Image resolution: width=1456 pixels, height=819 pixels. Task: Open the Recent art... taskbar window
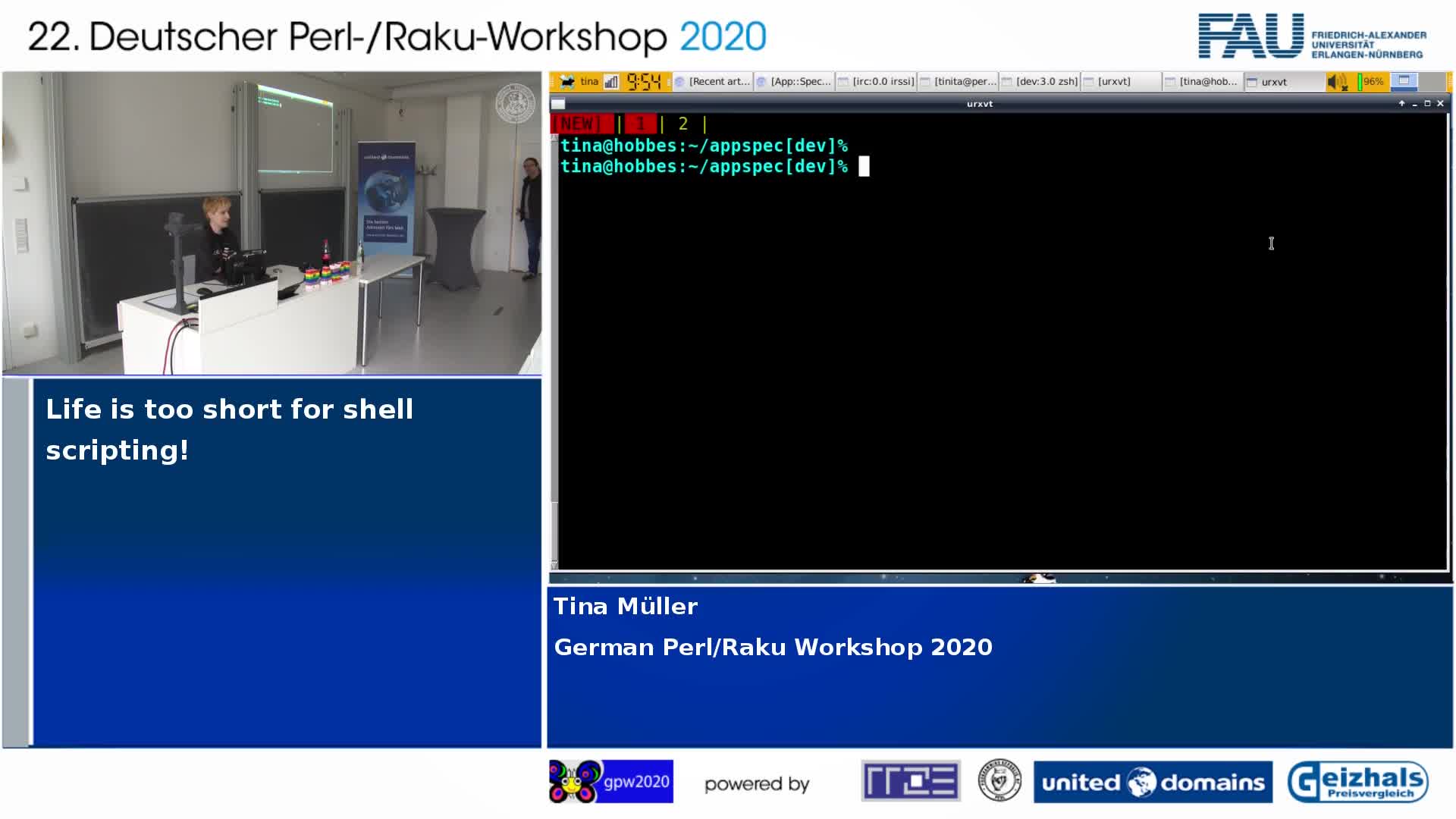click(x=713, y=81)
